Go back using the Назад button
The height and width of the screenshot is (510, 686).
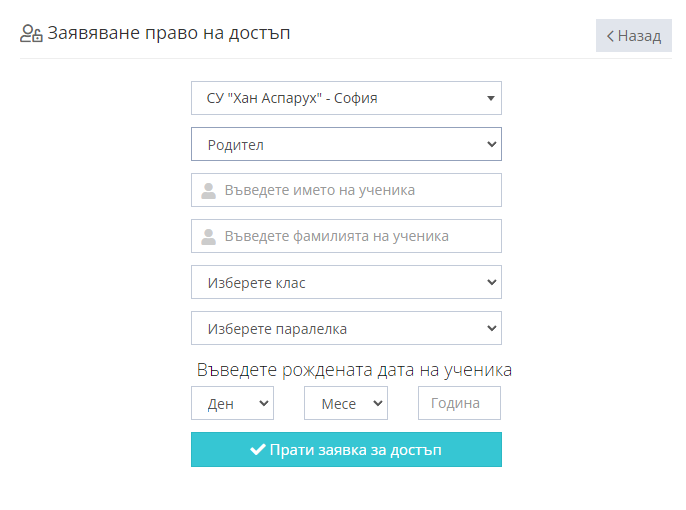click(x=634, y=35)
